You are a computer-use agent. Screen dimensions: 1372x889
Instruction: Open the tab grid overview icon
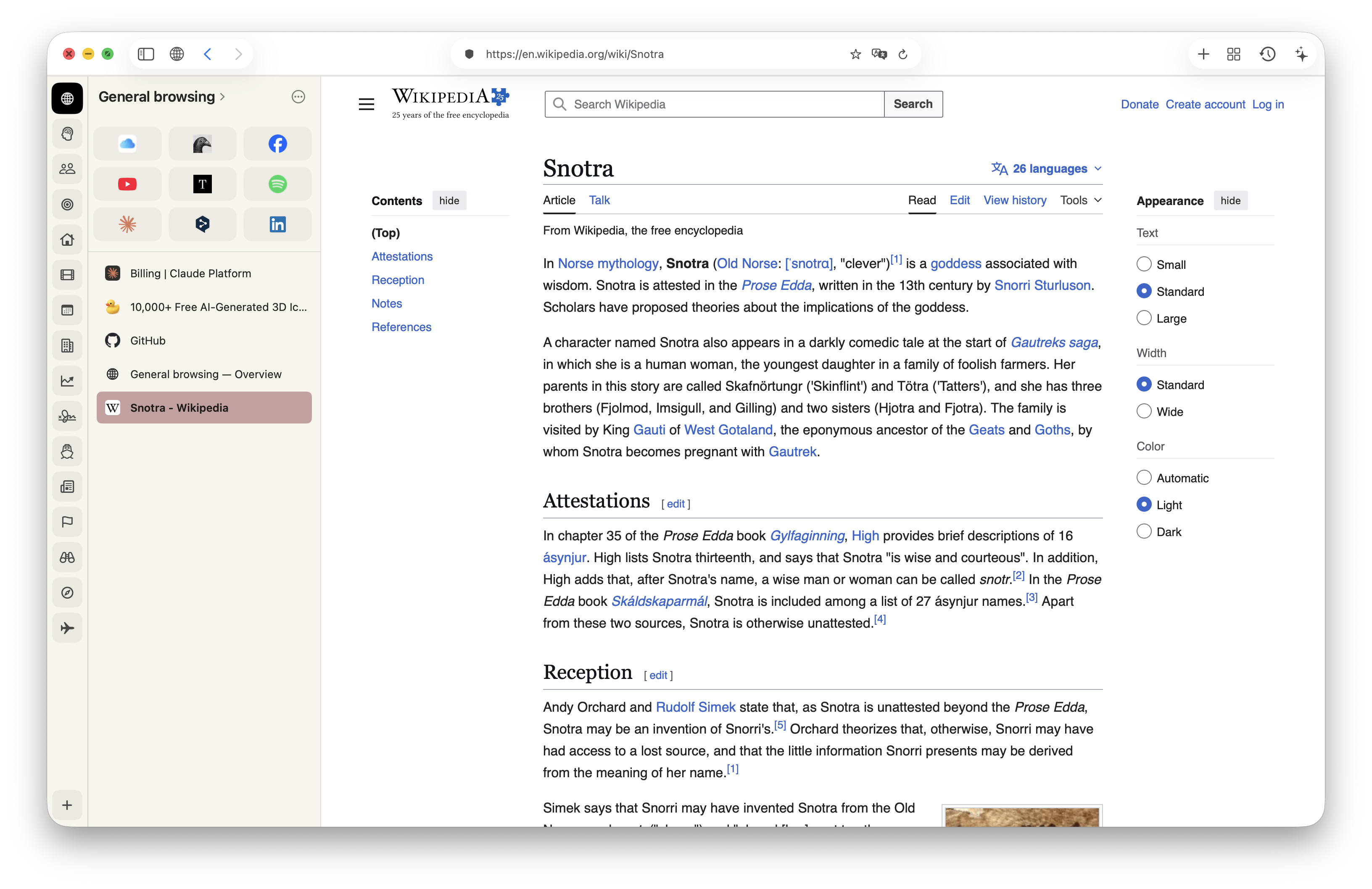pos(1234,54)
